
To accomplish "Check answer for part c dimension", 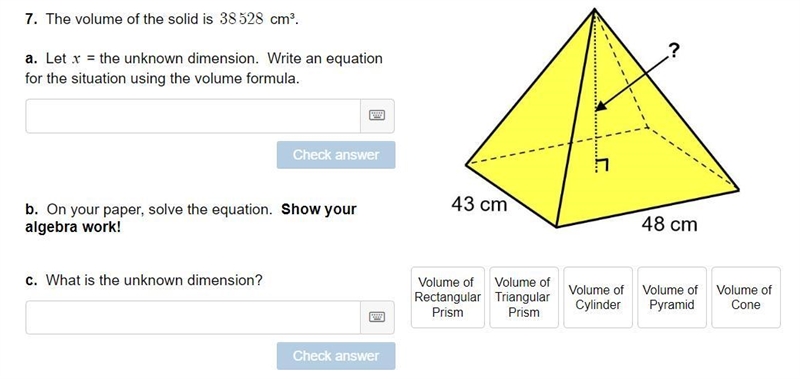I will [x=336, y=356].
